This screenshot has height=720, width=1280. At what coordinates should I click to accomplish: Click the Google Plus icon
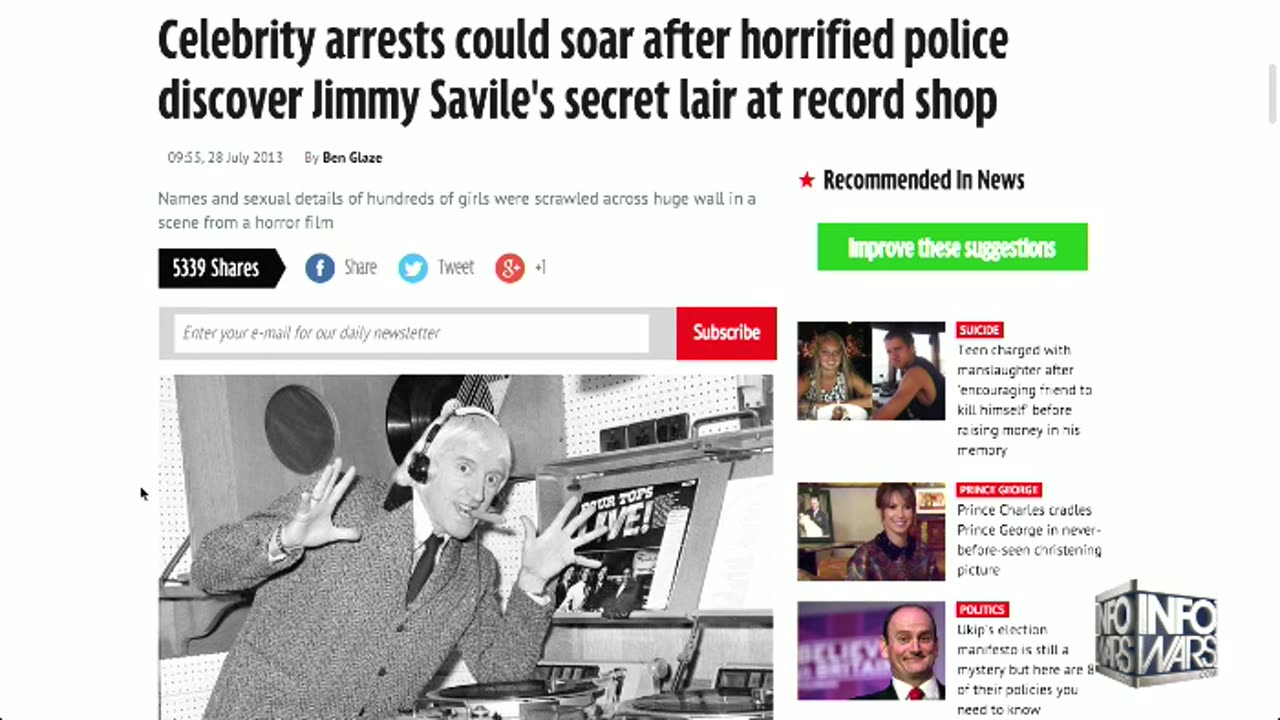[x=510, y=268]
